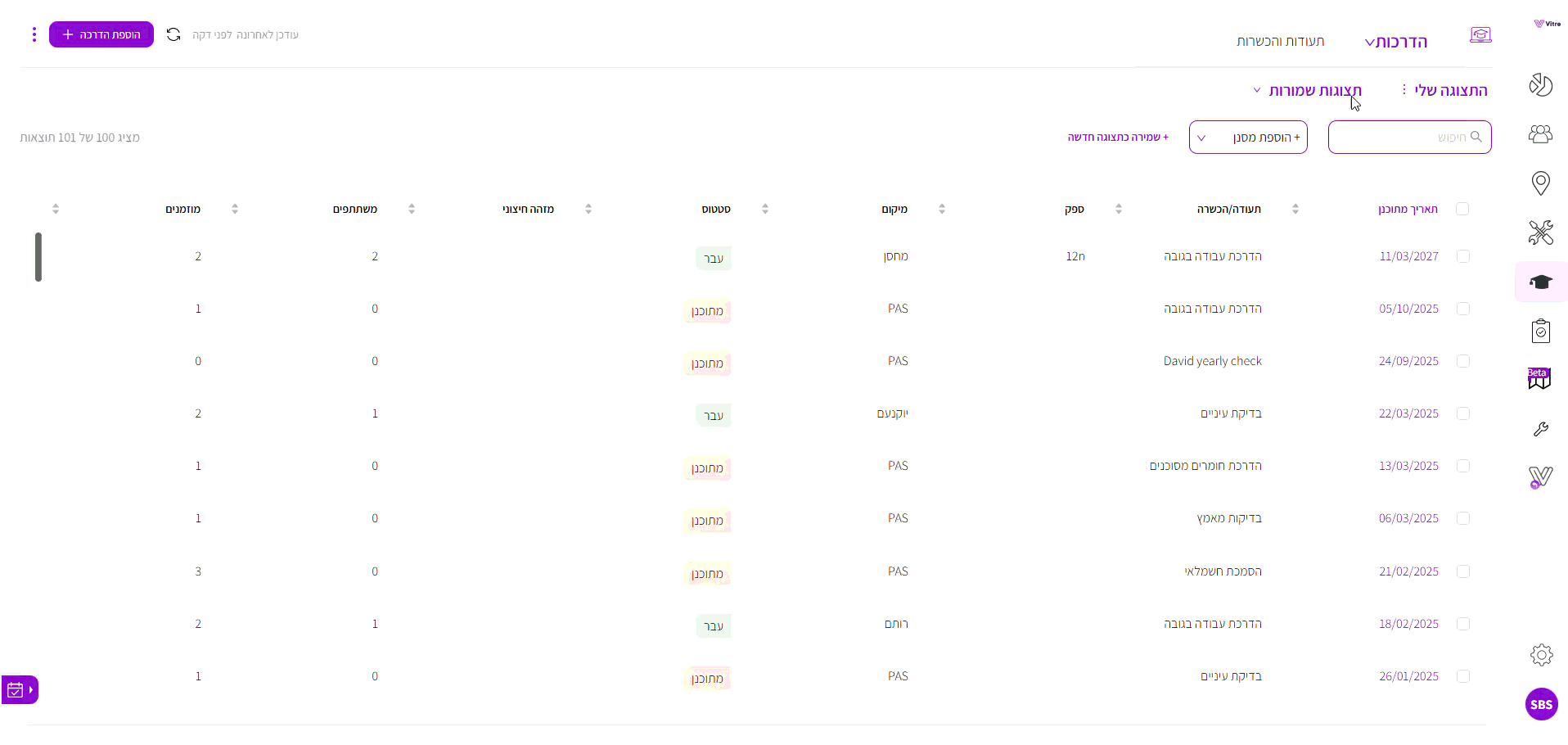Open the calendar widget at bottom left

tap(20, 689)
